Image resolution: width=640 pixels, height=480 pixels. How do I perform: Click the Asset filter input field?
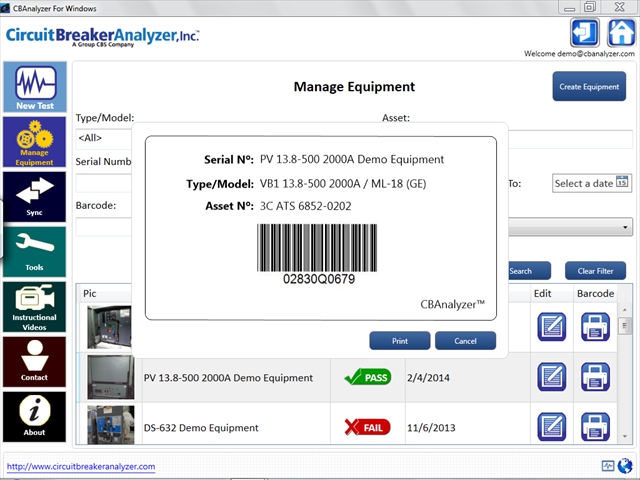(x=571, y=139)
